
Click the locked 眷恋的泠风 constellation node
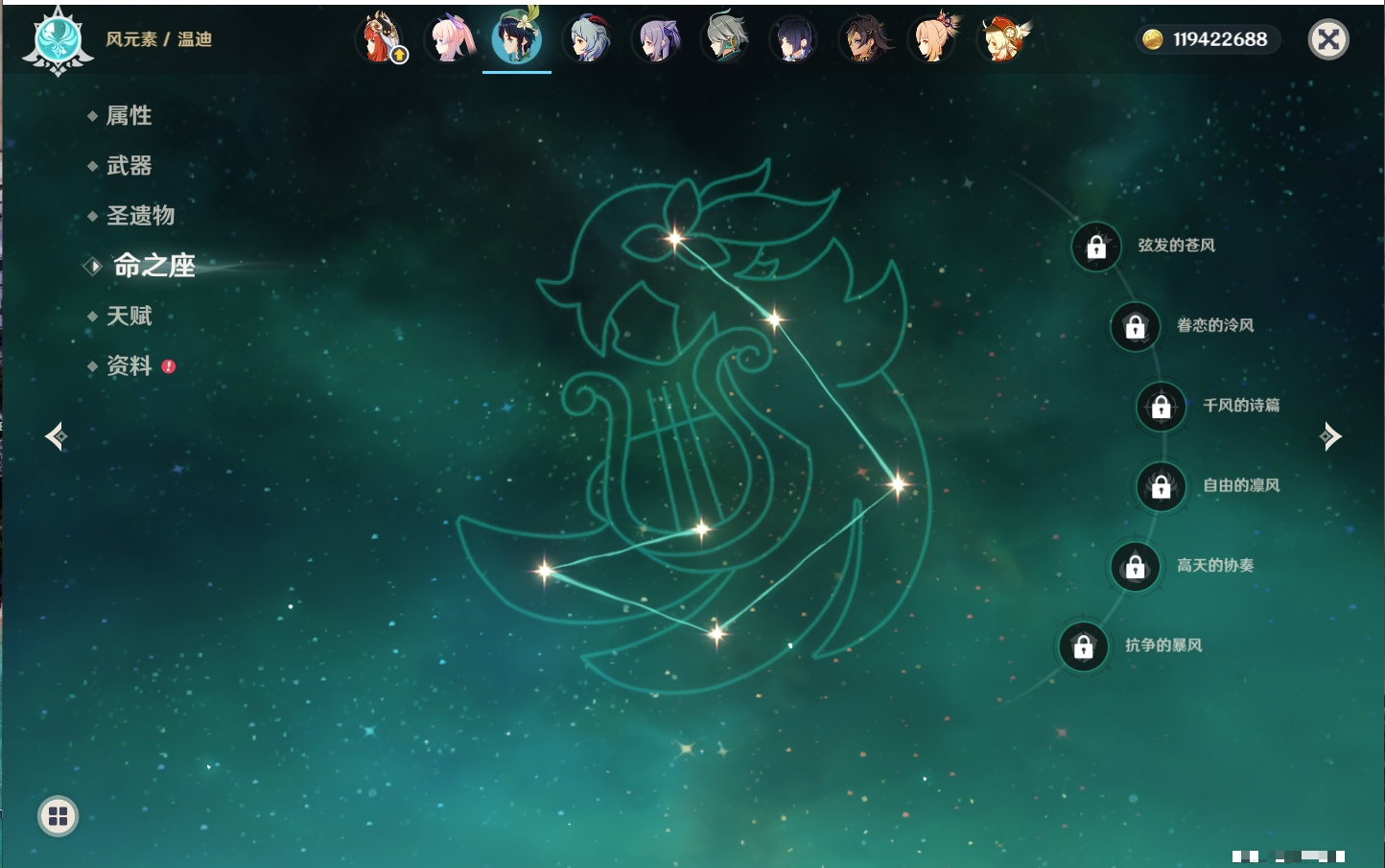(1136, 327)
